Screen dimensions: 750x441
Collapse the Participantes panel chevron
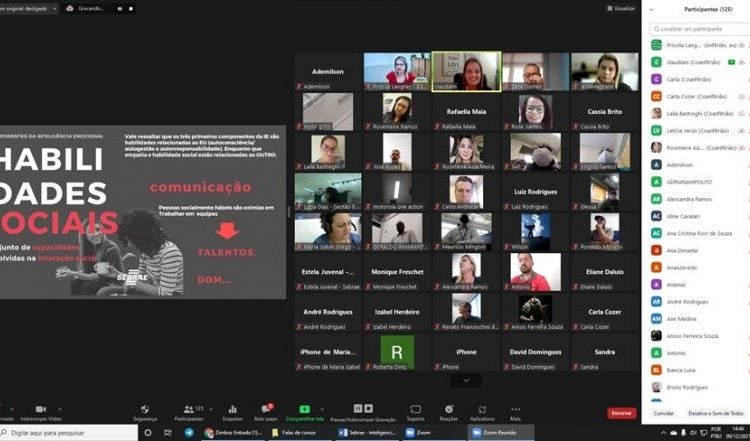click(x=652, y=8)
